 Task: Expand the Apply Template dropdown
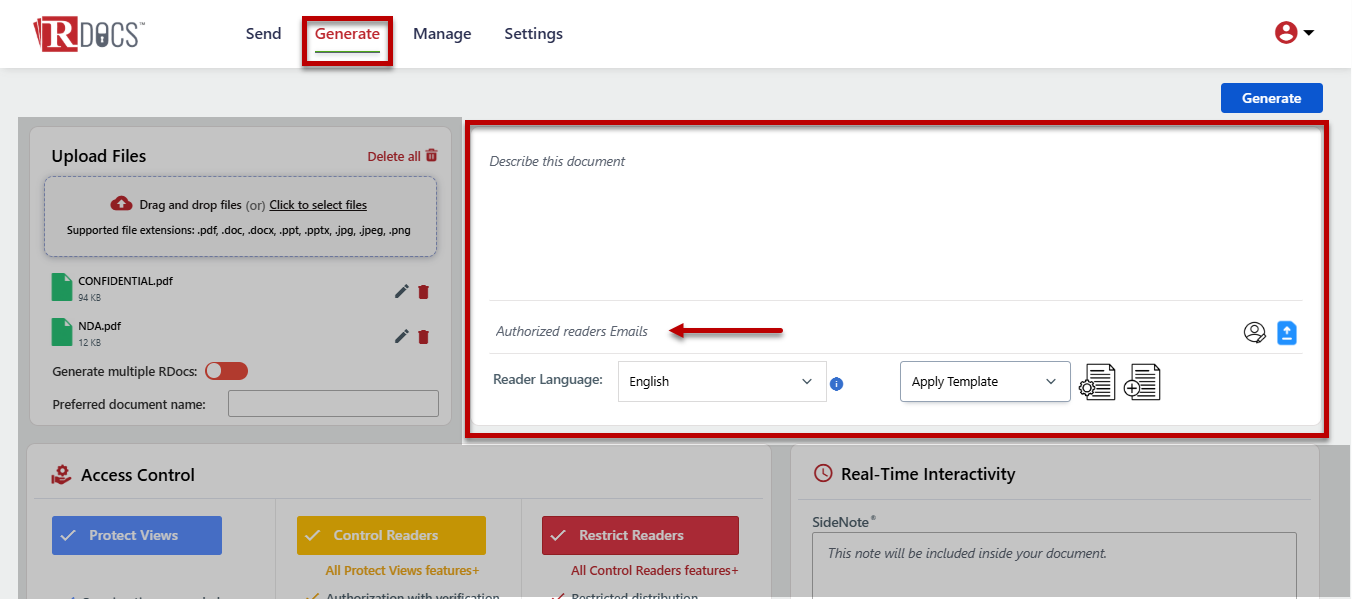tap(985, 382)
